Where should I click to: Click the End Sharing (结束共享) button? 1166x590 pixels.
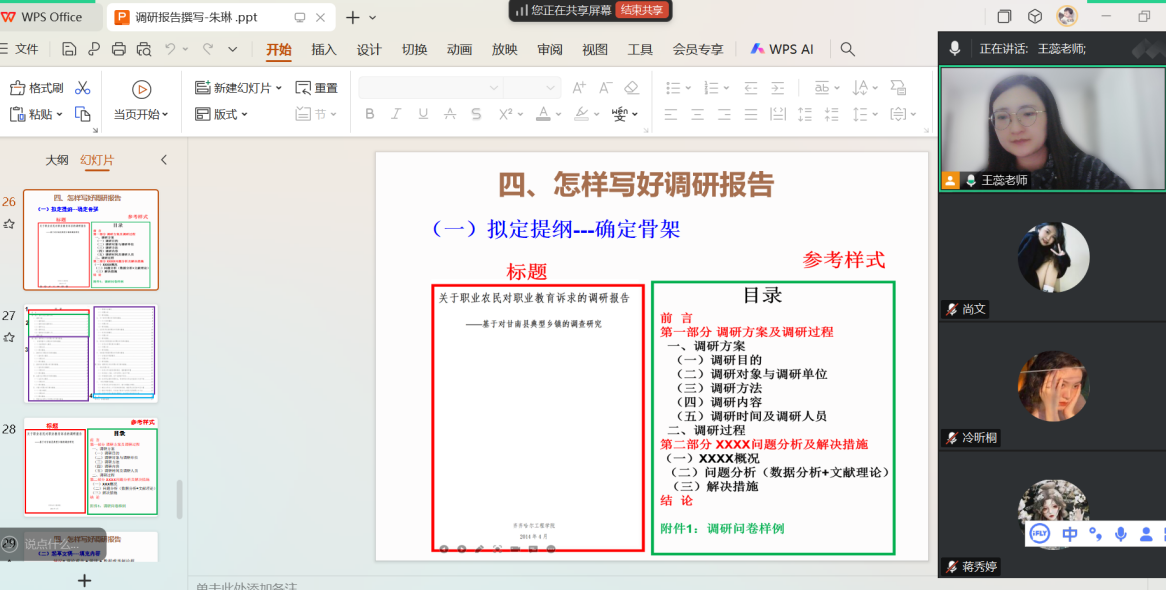click(x=641, y=10)
